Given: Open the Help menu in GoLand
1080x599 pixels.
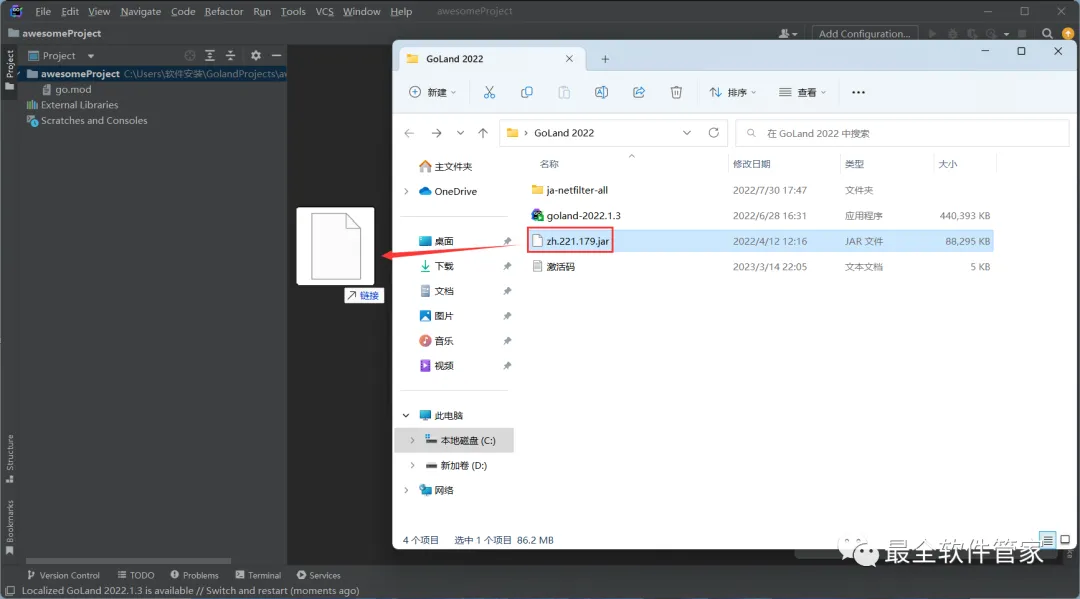Looking at the screenshot, I should coord(401,12).
